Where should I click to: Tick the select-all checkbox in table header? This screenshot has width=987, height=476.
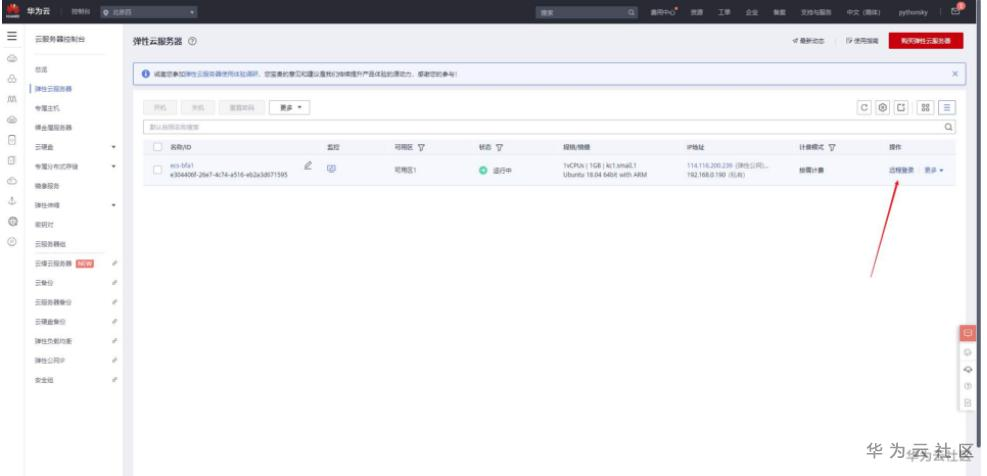(158, 147)
